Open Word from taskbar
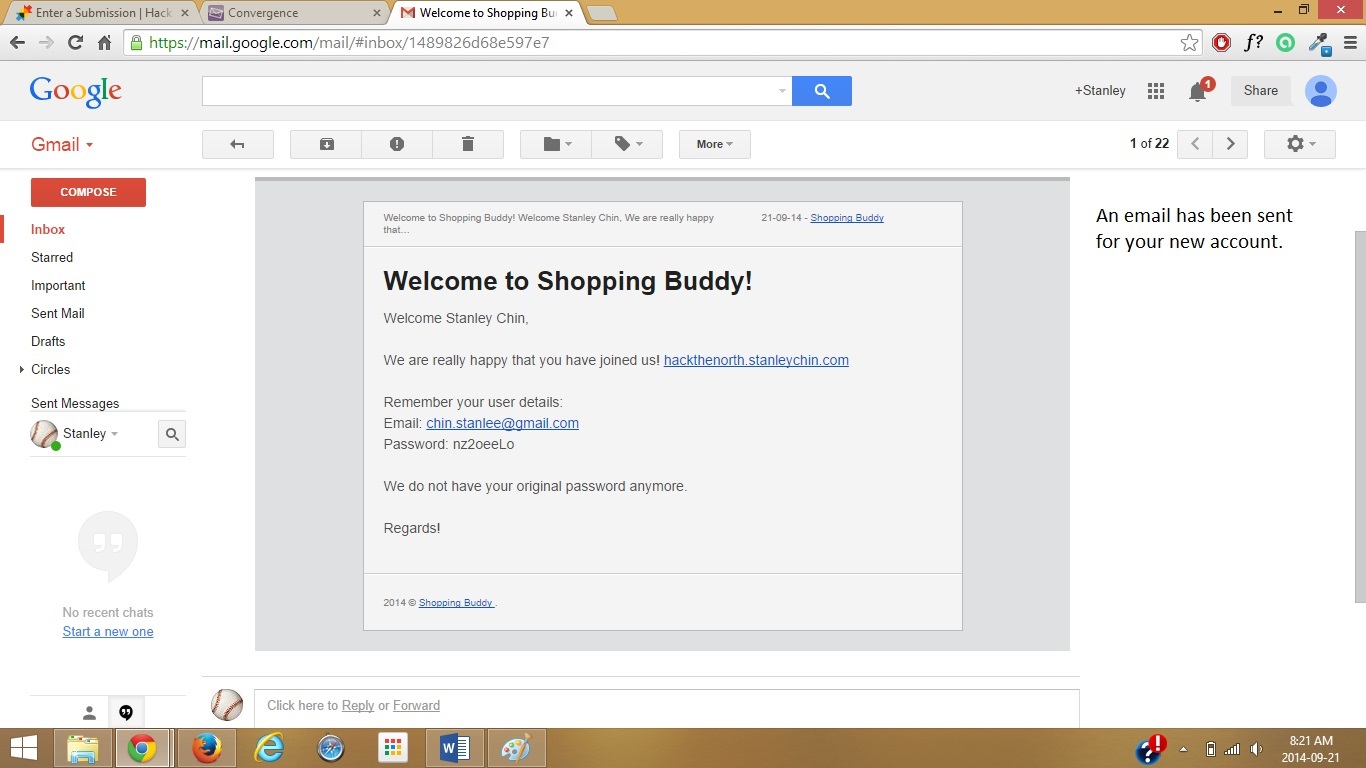This screenshot has height=768, width=1366. point(455,748)
